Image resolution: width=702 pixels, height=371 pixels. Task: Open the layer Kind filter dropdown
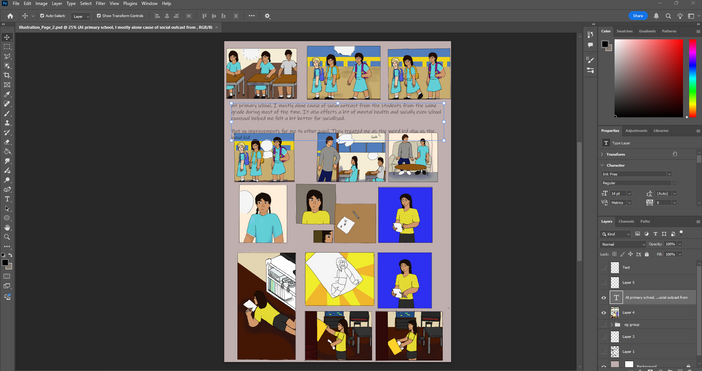coord(616,234)
